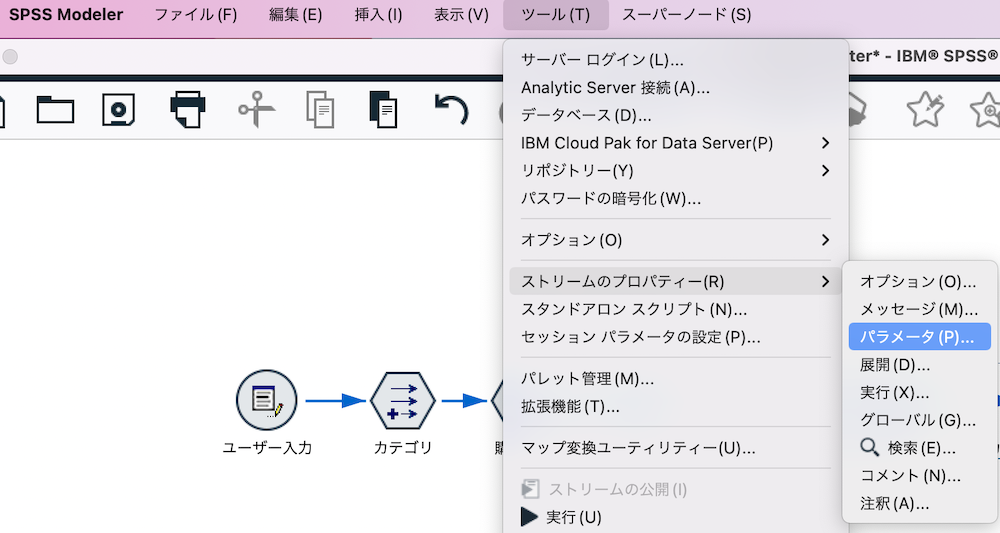1000x533 pixels.
Task: Click the paste toolbar icon
Action: [384, 110]
